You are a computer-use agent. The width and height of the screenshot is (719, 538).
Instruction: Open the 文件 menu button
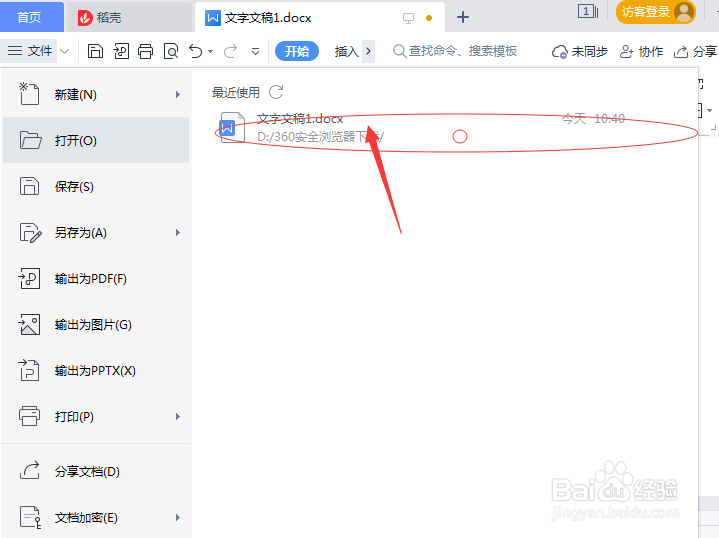pos(30,50)
